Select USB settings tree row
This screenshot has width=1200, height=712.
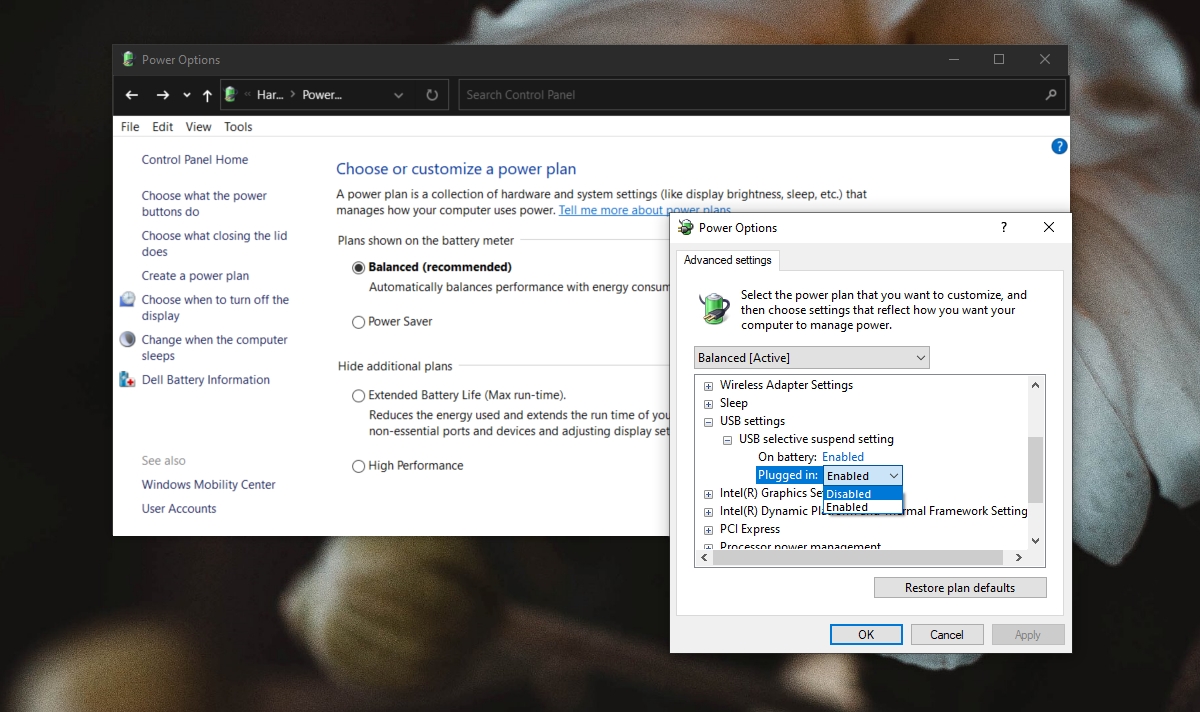point(752,421)
